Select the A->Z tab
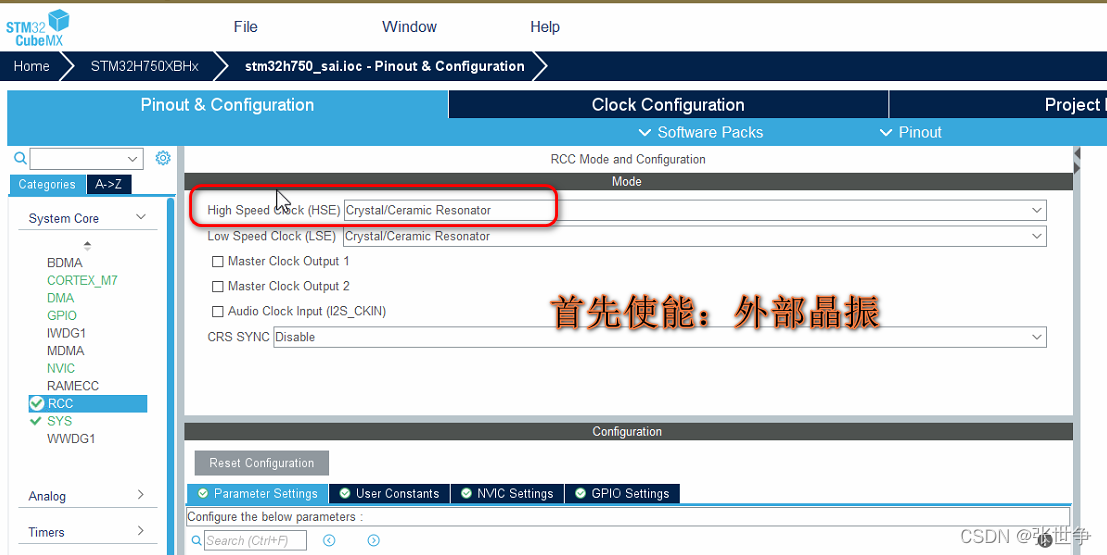Viewport: 1107px width, 555px height. 109,184
